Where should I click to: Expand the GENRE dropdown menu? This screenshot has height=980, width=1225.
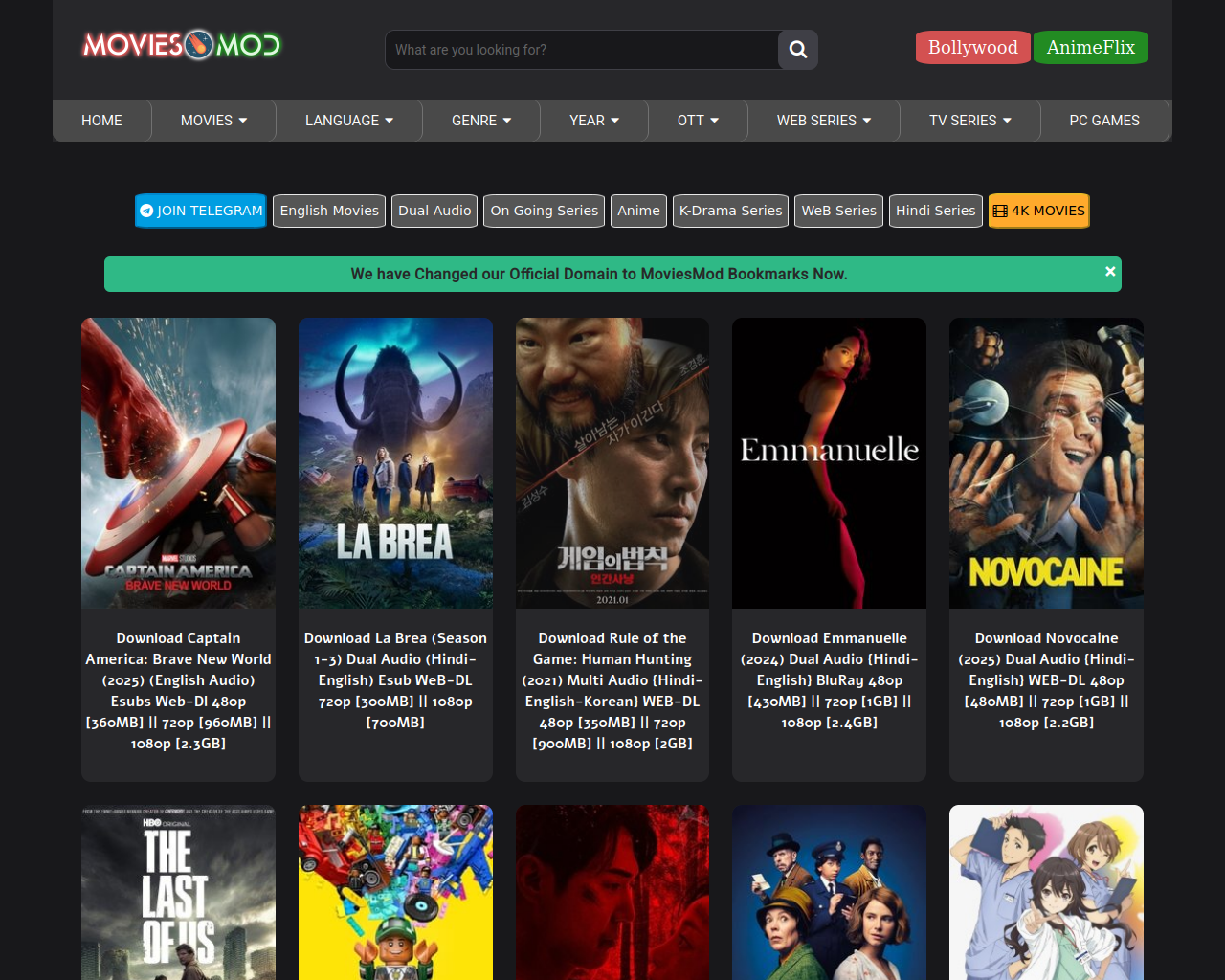481,121
